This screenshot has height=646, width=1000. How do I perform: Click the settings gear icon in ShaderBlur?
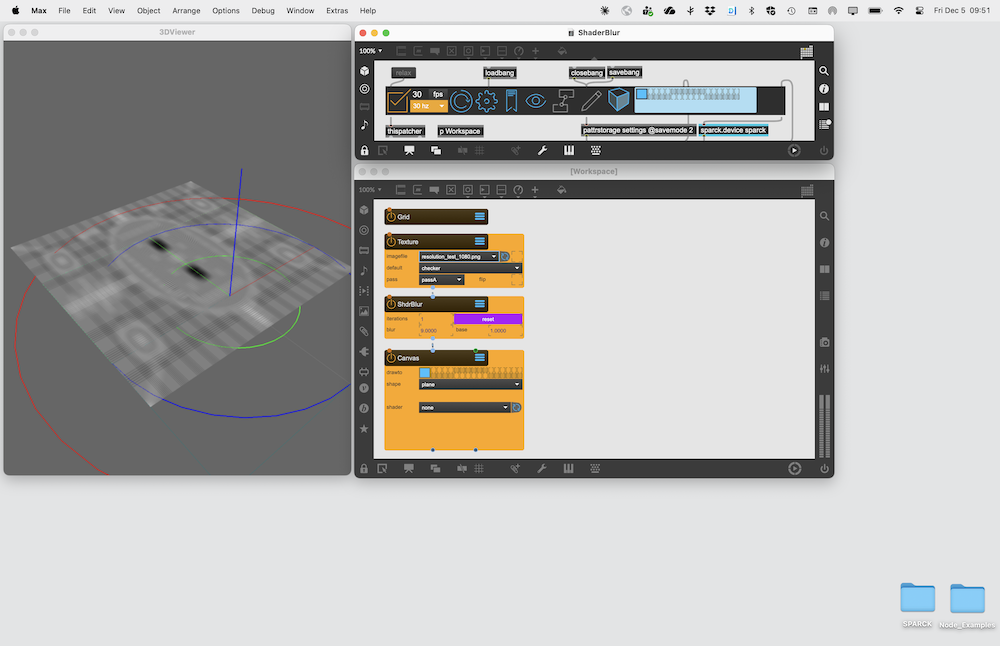point(487,100)
